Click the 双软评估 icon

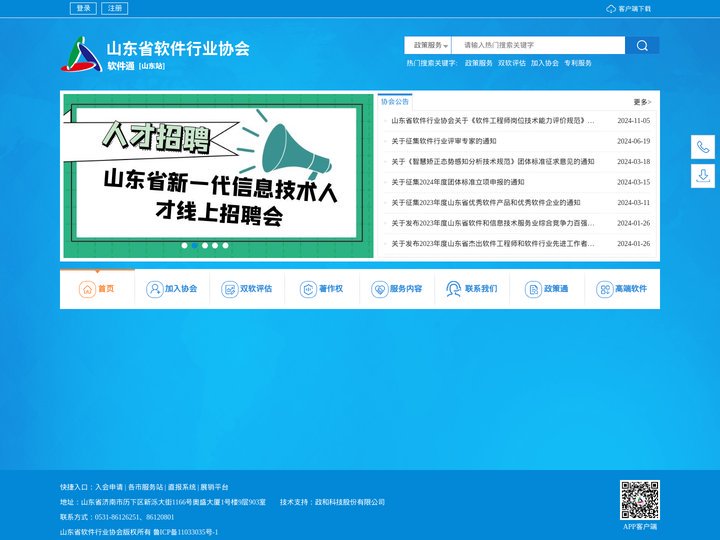coord(229,289)
